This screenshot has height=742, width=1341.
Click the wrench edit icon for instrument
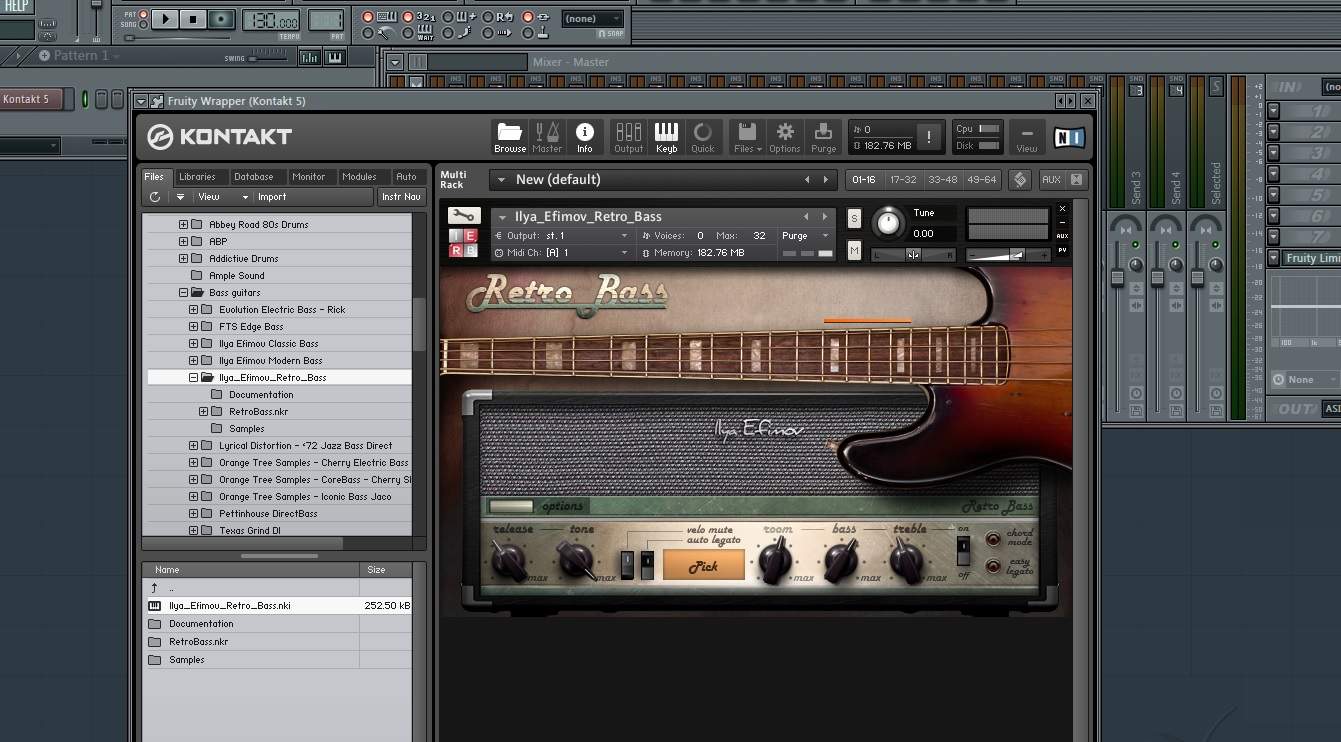click(464, 216)
